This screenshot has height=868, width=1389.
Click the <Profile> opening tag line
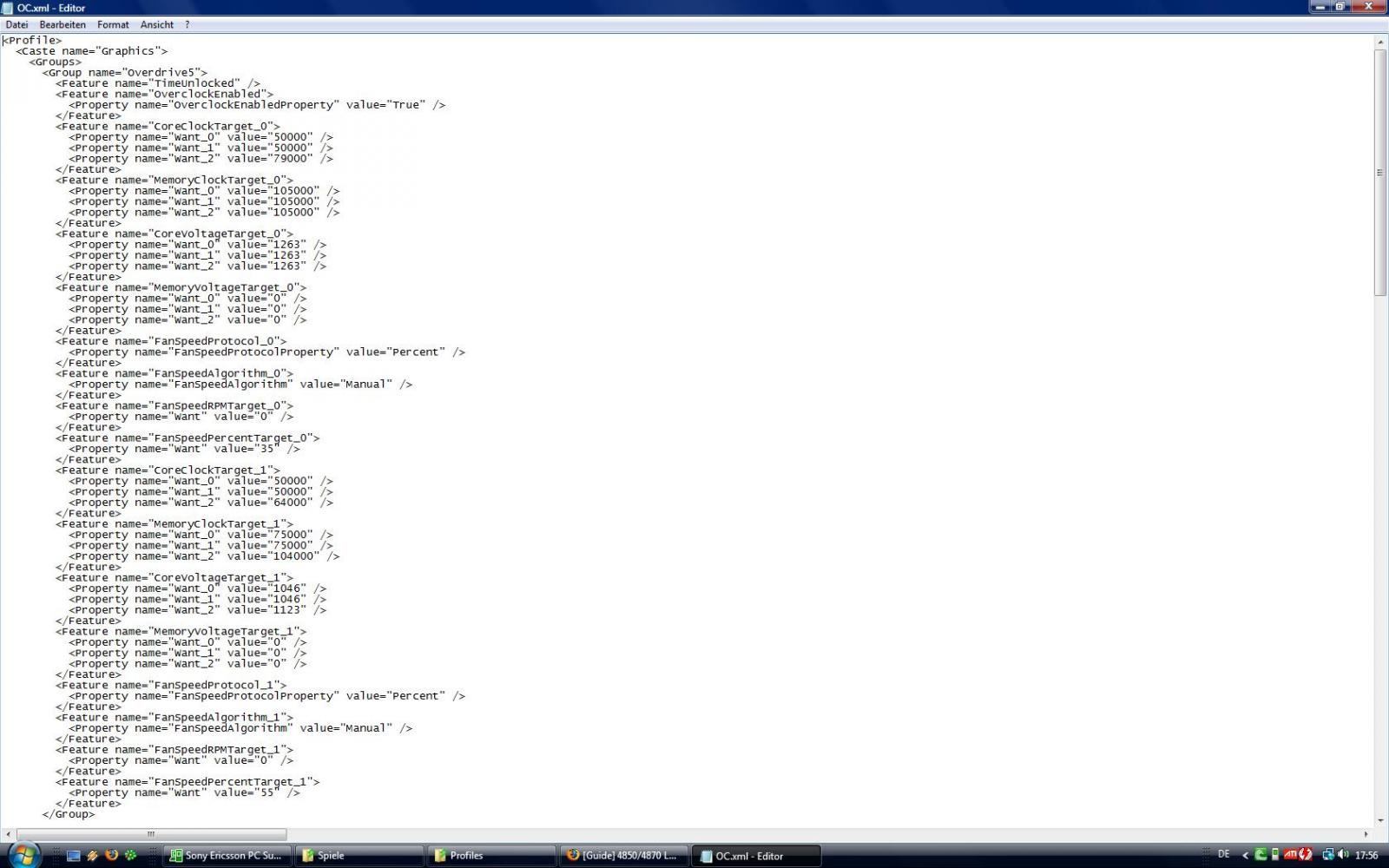pos(32,40)
